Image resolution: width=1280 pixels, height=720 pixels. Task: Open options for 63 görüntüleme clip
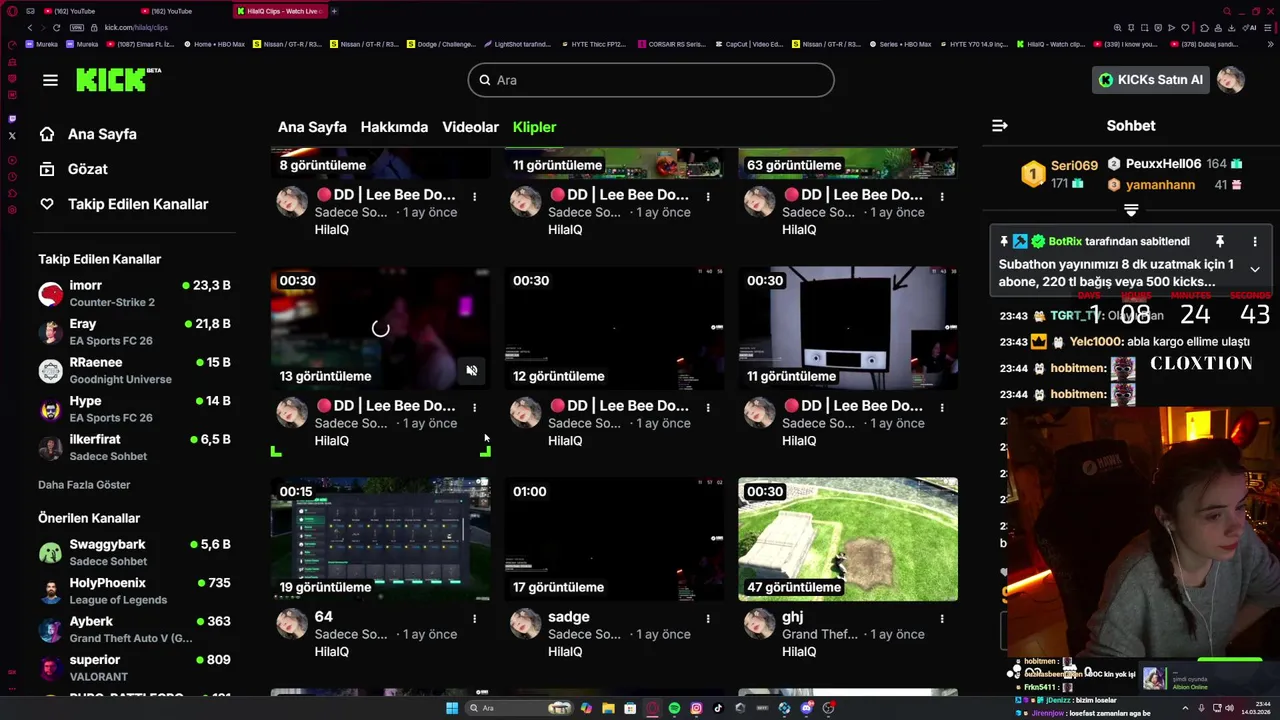pos(942,196)
